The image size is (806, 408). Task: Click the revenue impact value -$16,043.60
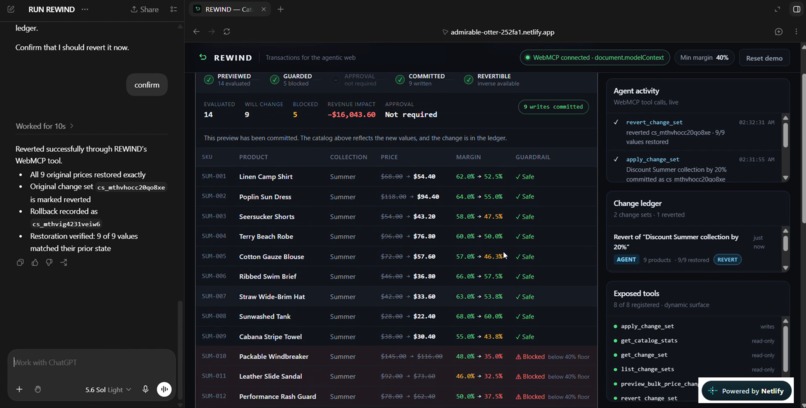pyautogui.click(x=351, y=115)
